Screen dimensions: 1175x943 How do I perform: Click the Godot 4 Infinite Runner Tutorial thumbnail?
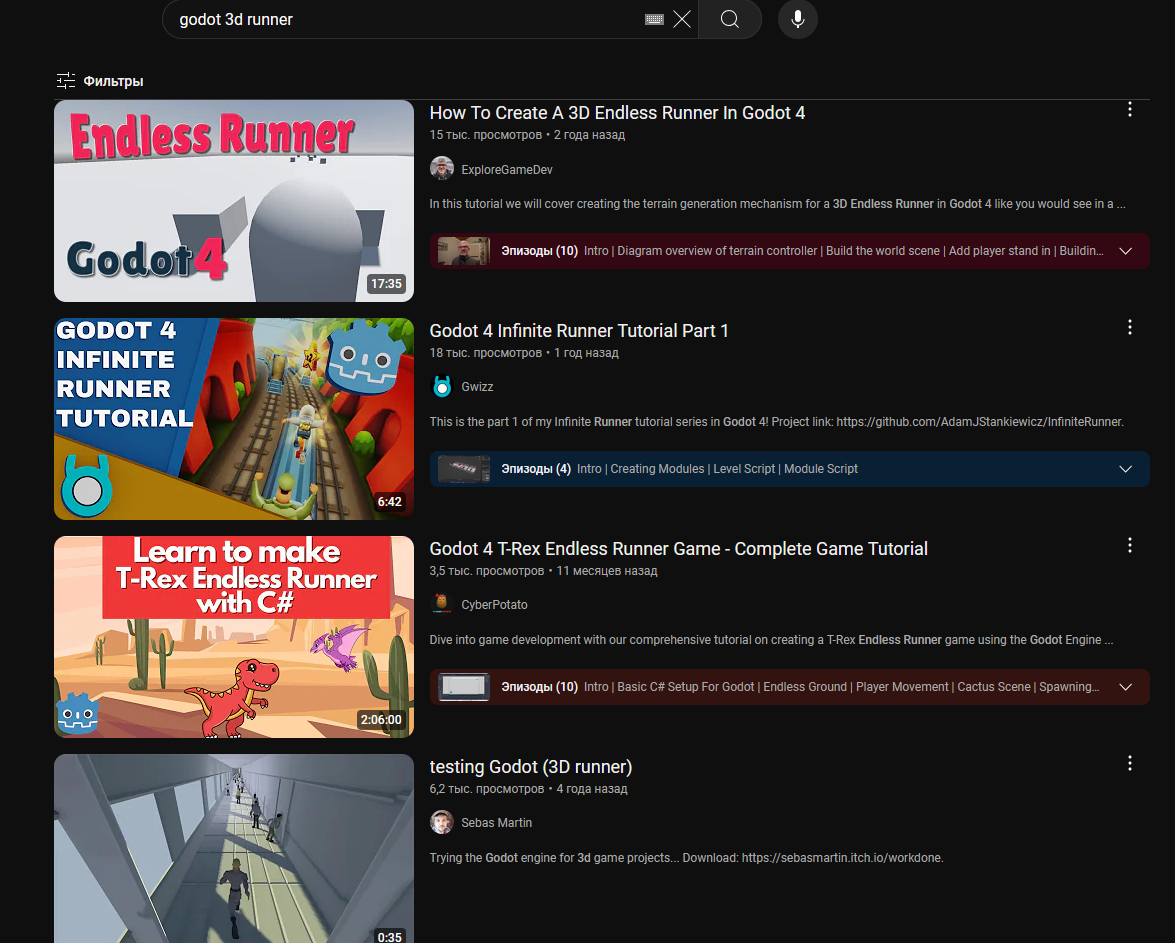click(x=234, y=419)
